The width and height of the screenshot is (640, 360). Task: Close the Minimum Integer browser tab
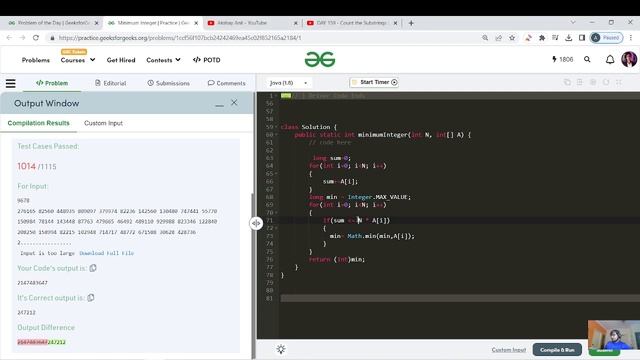196,23
